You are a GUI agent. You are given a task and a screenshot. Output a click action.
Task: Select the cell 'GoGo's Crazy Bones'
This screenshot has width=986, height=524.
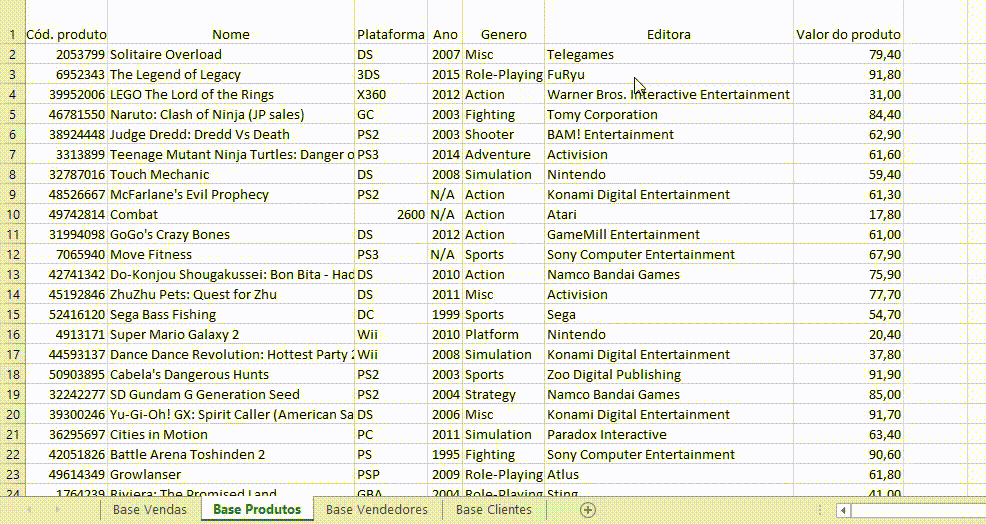click(231, 235)
